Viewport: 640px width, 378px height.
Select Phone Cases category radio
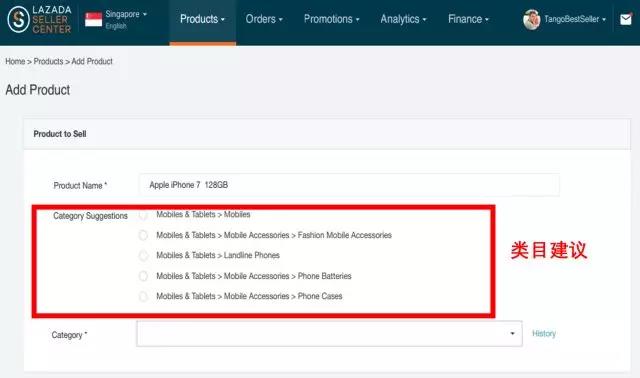tap(143, 296)
